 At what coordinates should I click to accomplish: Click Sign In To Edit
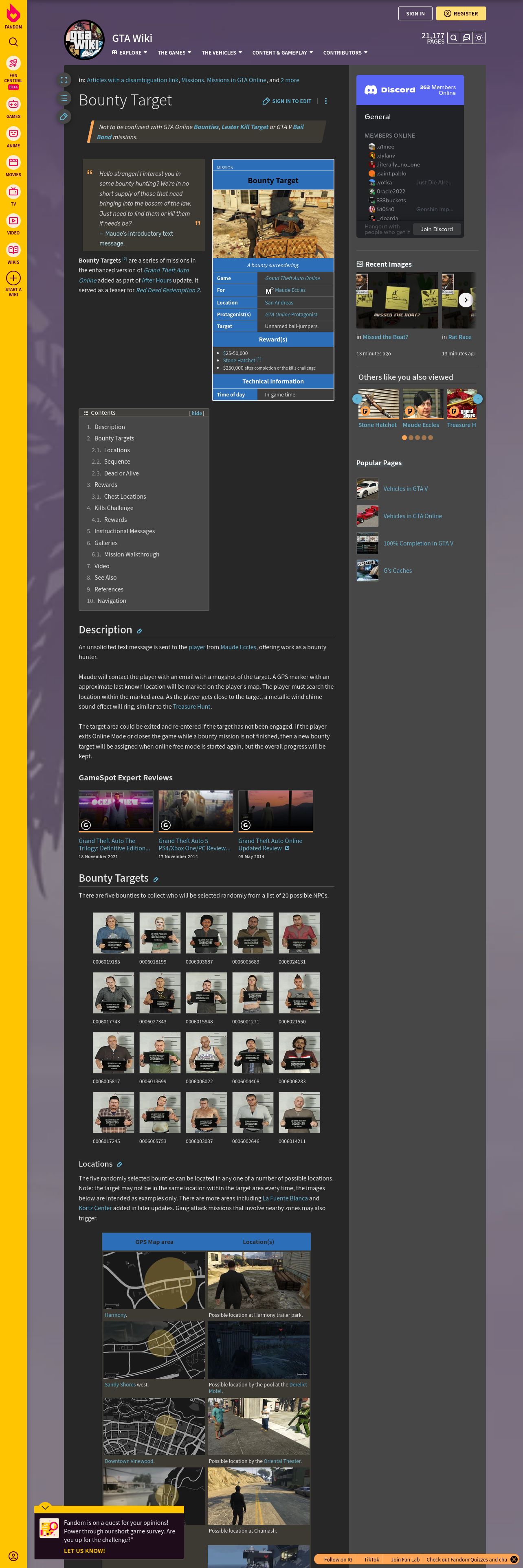287,101
